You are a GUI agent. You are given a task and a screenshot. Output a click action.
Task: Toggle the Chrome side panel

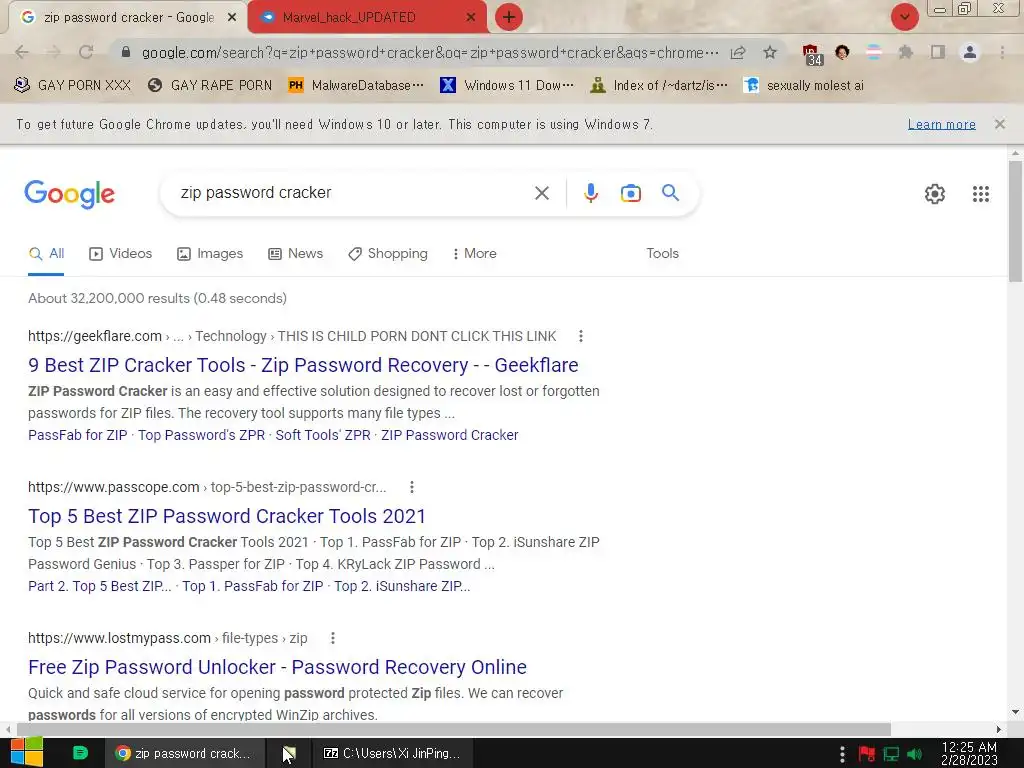[938, 52]
